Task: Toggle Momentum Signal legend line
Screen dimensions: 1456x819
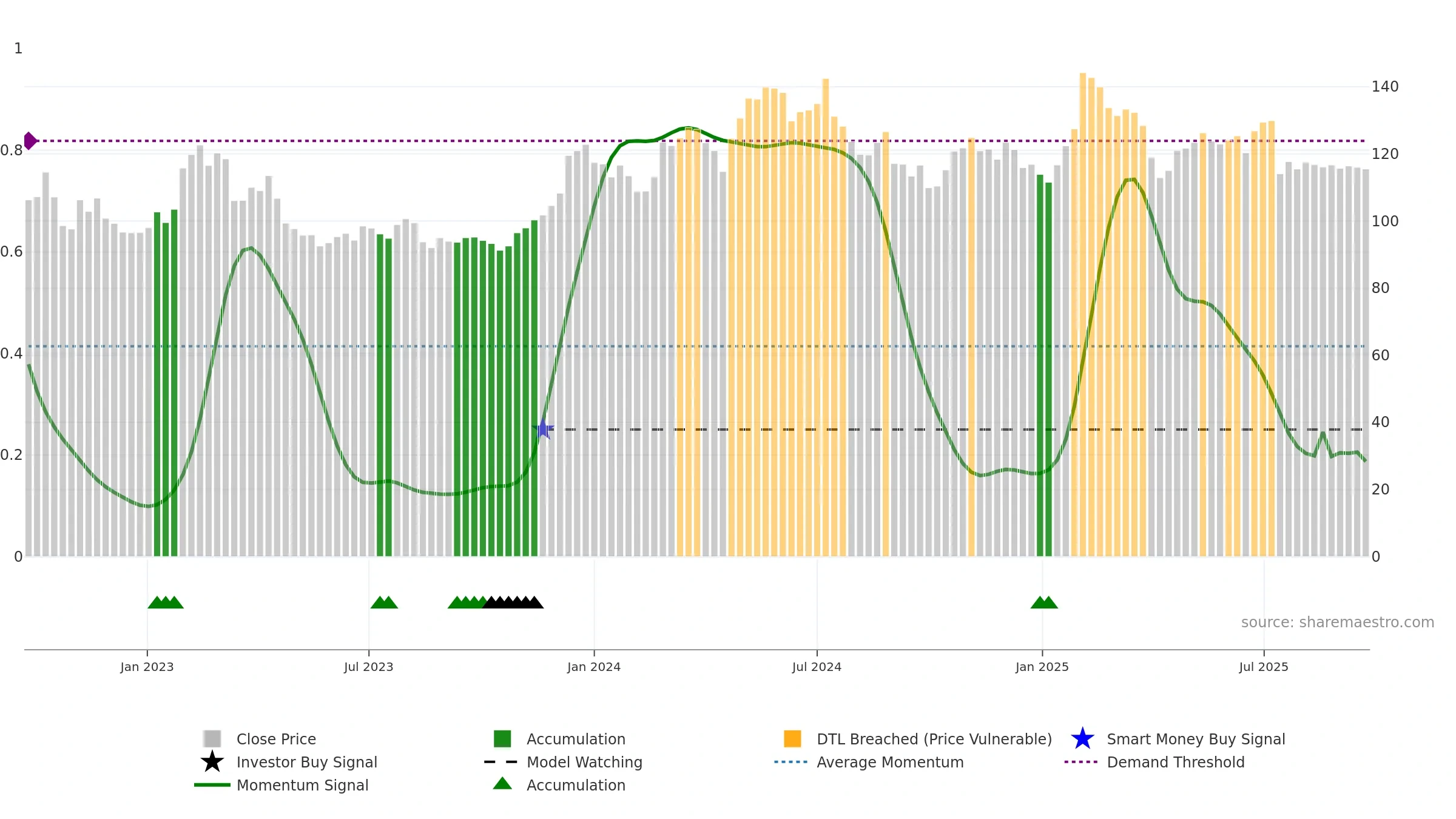Action: click(212, 785)
